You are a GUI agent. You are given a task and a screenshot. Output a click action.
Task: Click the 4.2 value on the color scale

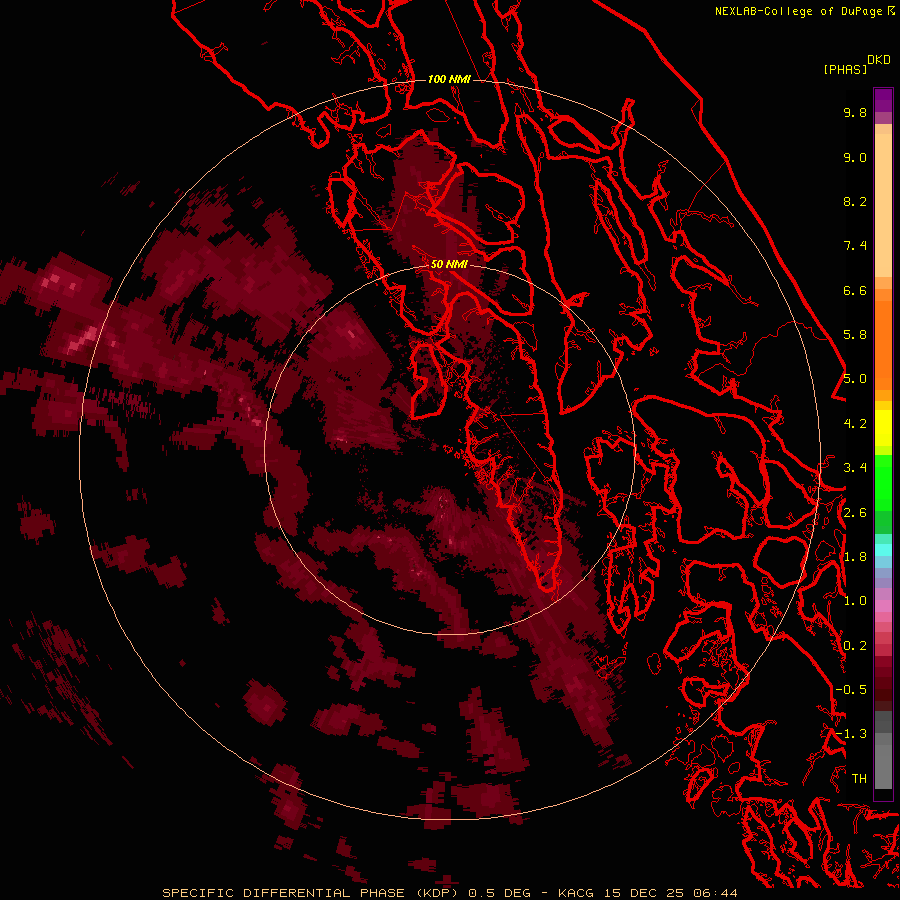point(855,424)
